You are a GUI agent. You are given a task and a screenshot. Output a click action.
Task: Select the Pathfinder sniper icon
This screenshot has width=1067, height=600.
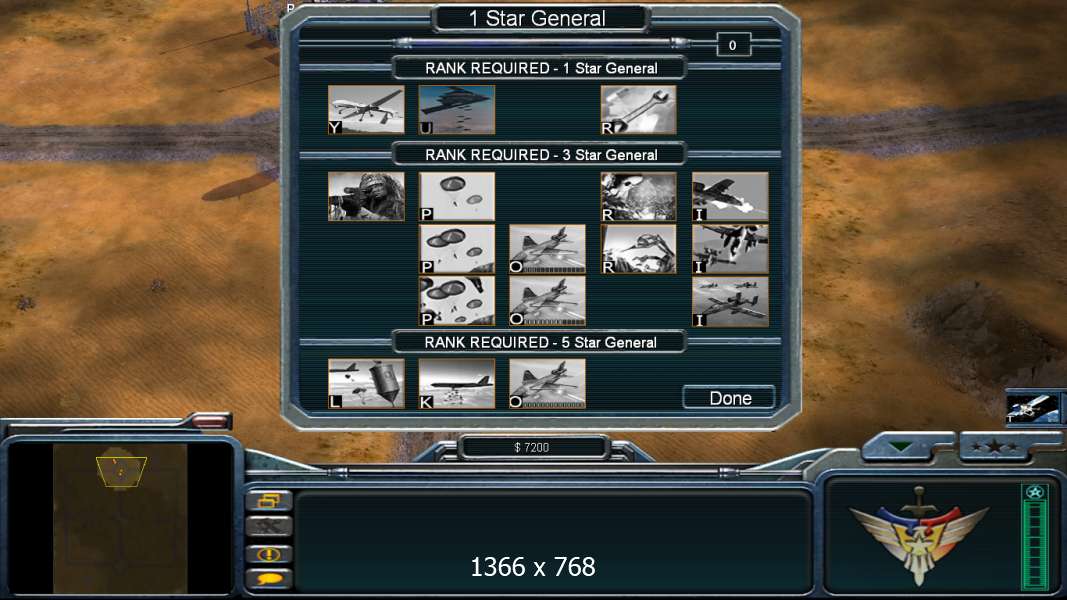(x=366, y=197)
